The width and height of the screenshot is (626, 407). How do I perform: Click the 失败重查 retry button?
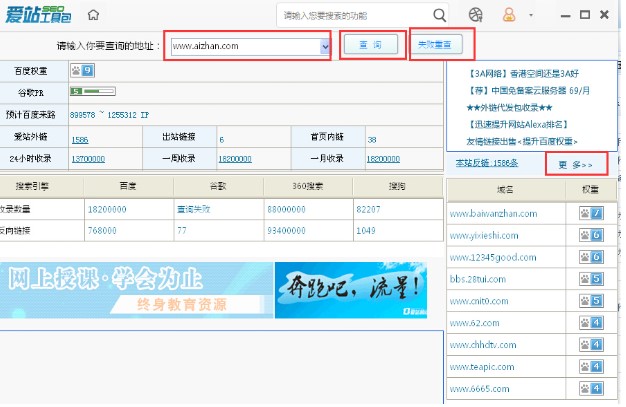434,44
